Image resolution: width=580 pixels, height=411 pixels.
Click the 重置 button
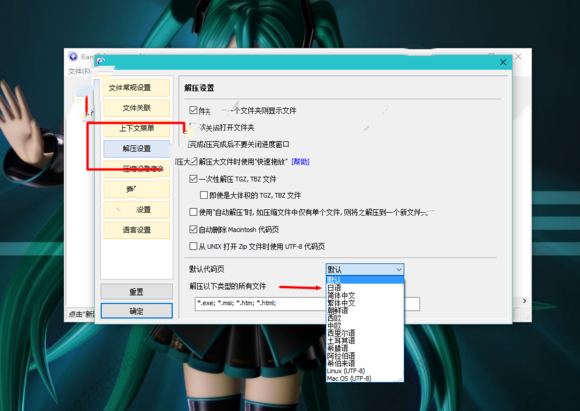click(x=136, y=292)
